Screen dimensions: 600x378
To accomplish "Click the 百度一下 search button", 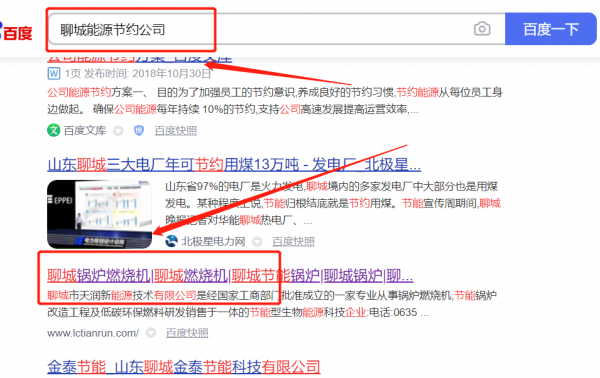I will pos(551,29).
